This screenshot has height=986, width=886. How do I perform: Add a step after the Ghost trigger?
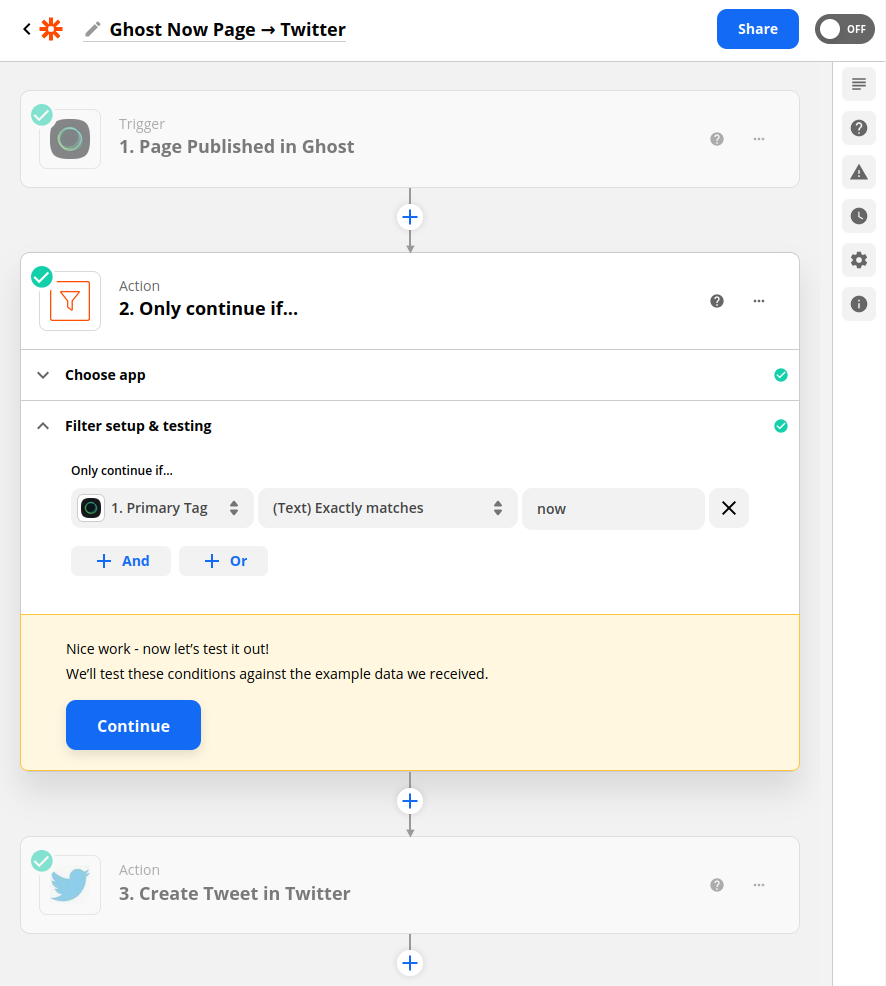click(x=410, y=218)
